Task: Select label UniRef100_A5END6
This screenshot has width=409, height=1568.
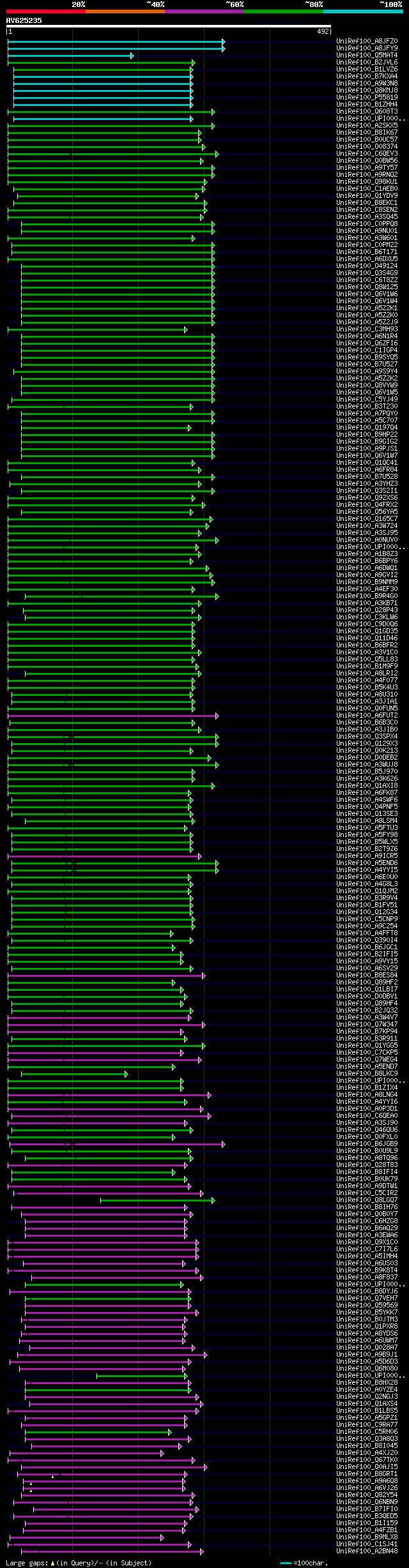Action: click(x=367, y=863)
